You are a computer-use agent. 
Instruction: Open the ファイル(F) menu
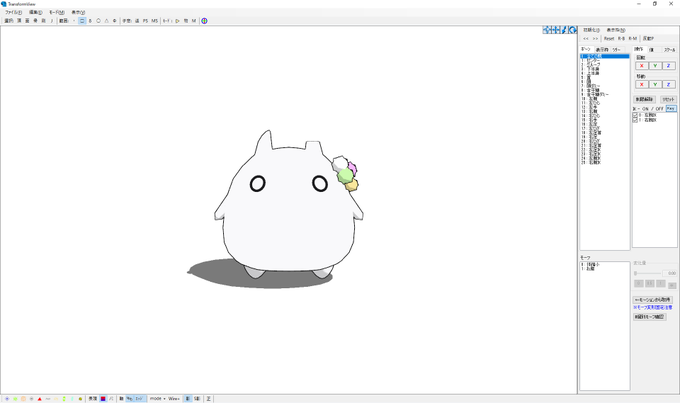point(13,13)
